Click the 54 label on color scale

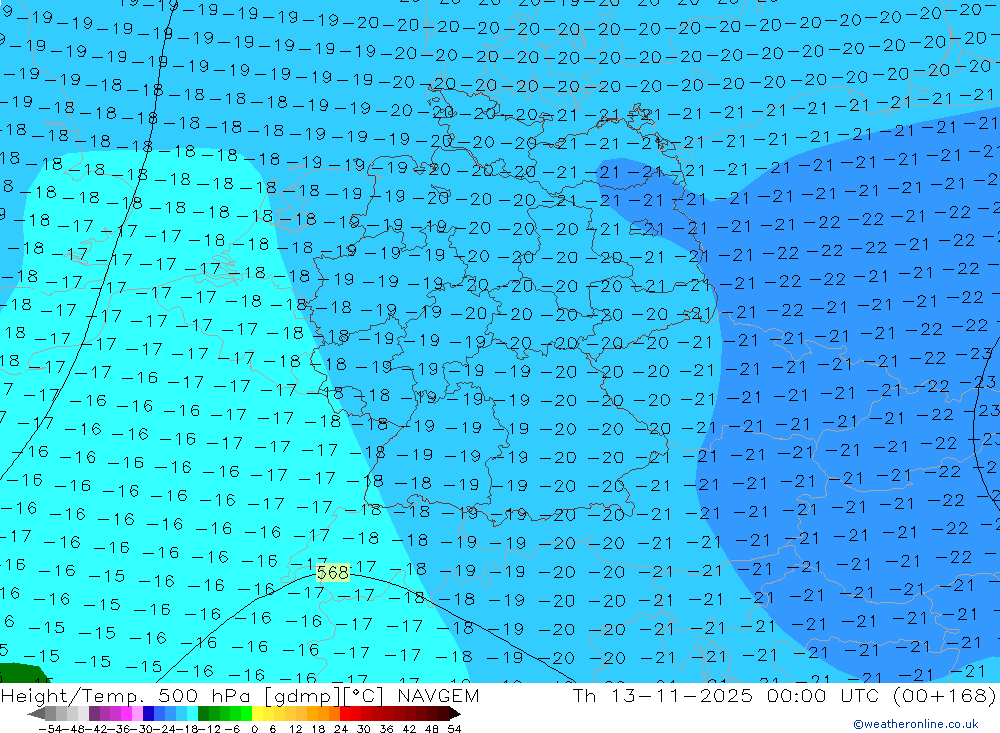click(454, 729)
